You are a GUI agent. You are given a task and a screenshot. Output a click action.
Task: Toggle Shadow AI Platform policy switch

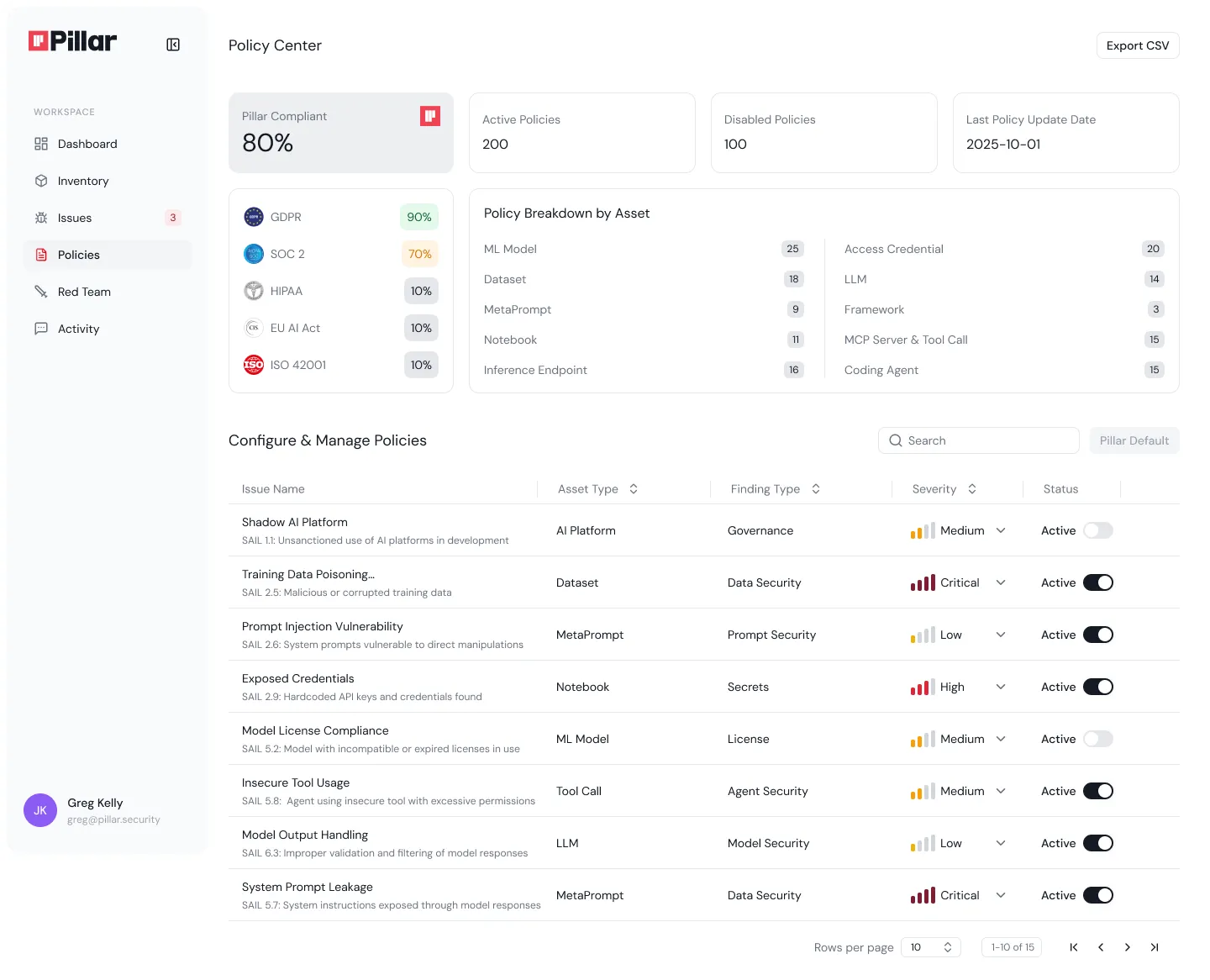1098,530
